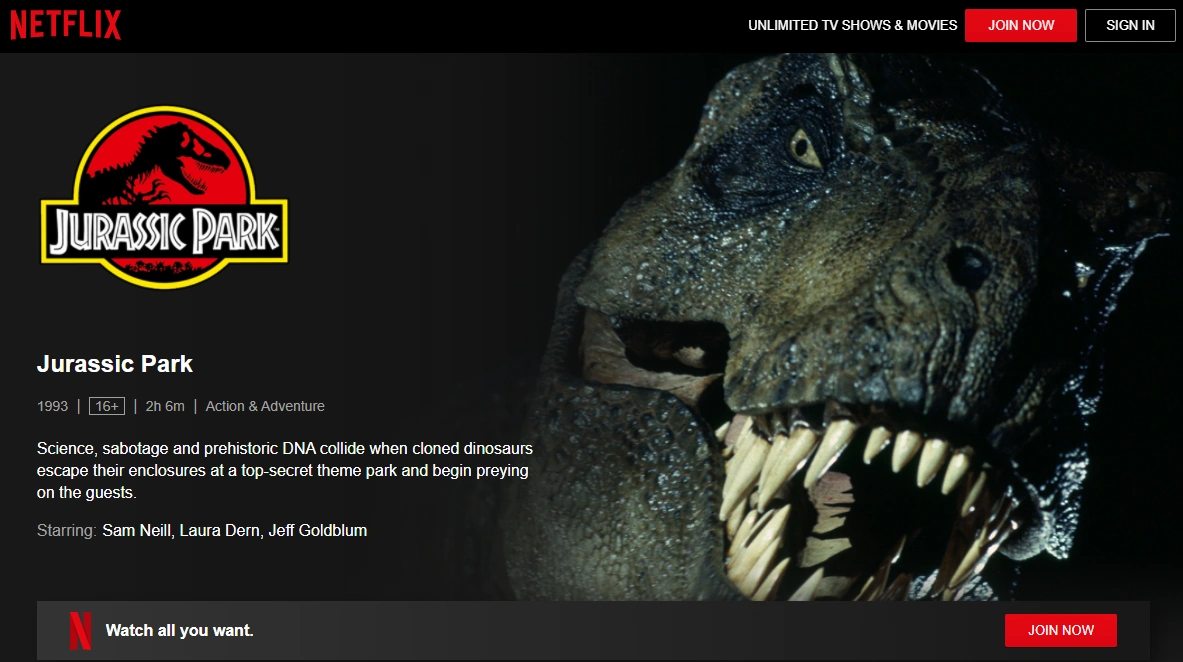Viewport: 1183px width, 662px height.
Task: Click the 'Starring:' label
Action: tap(66, 531)
